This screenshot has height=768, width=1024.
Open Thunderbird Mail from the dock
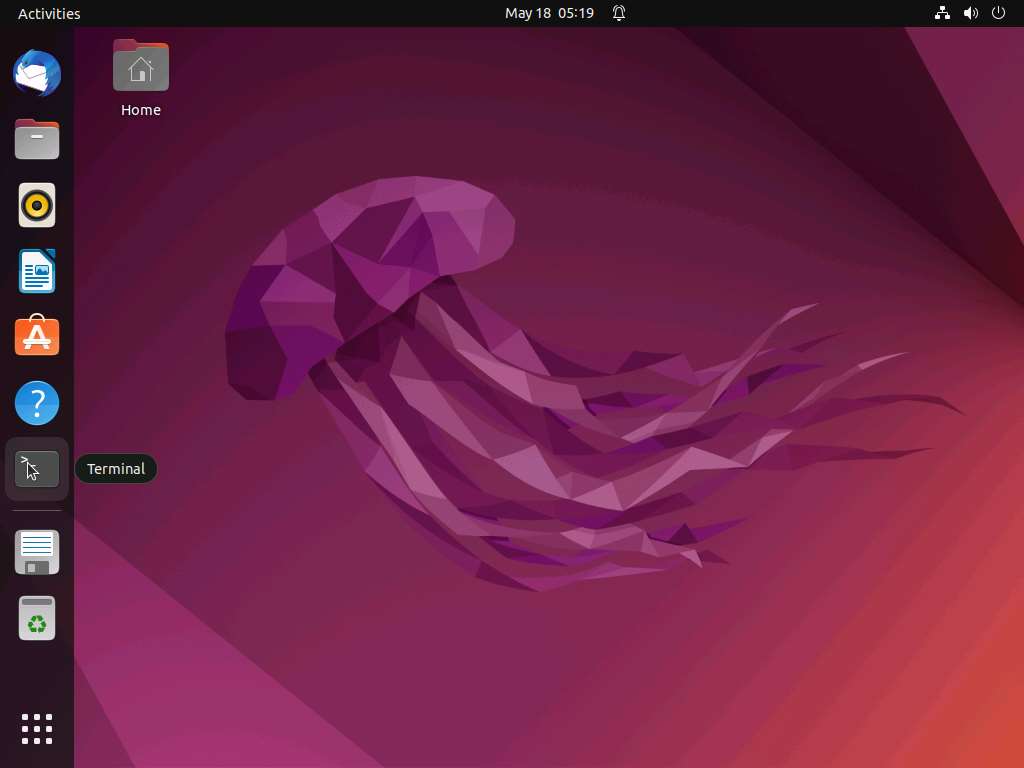[x=37, y=73]
